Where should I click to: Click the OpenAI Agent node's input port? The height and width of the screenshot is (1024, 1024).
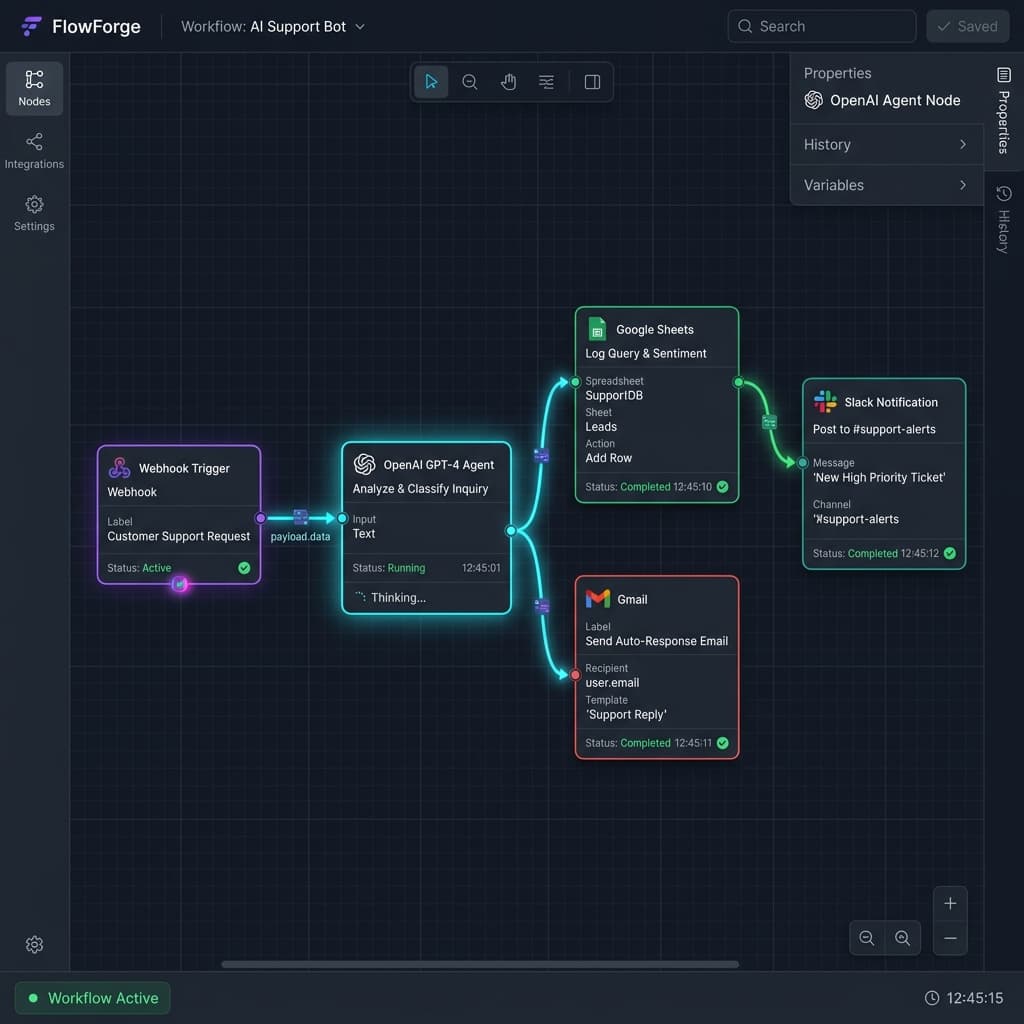click(x=342, y=518)
